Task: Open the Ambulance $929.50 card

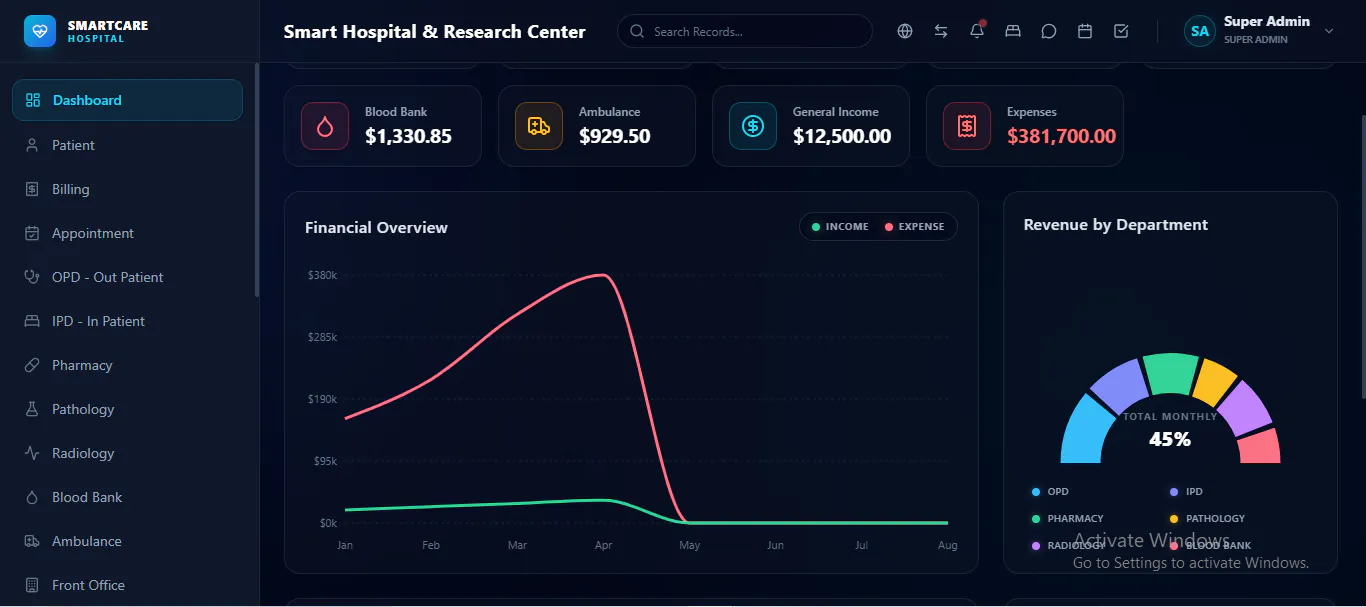Action: pyautogui.click(x=597, y=126)
